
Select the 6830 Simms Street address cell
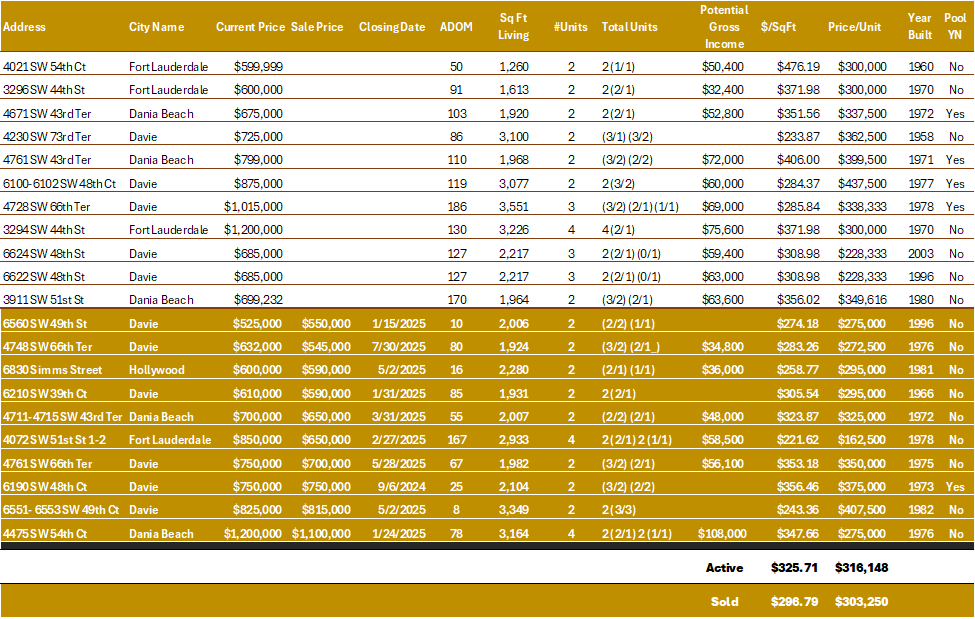point(52,370)
